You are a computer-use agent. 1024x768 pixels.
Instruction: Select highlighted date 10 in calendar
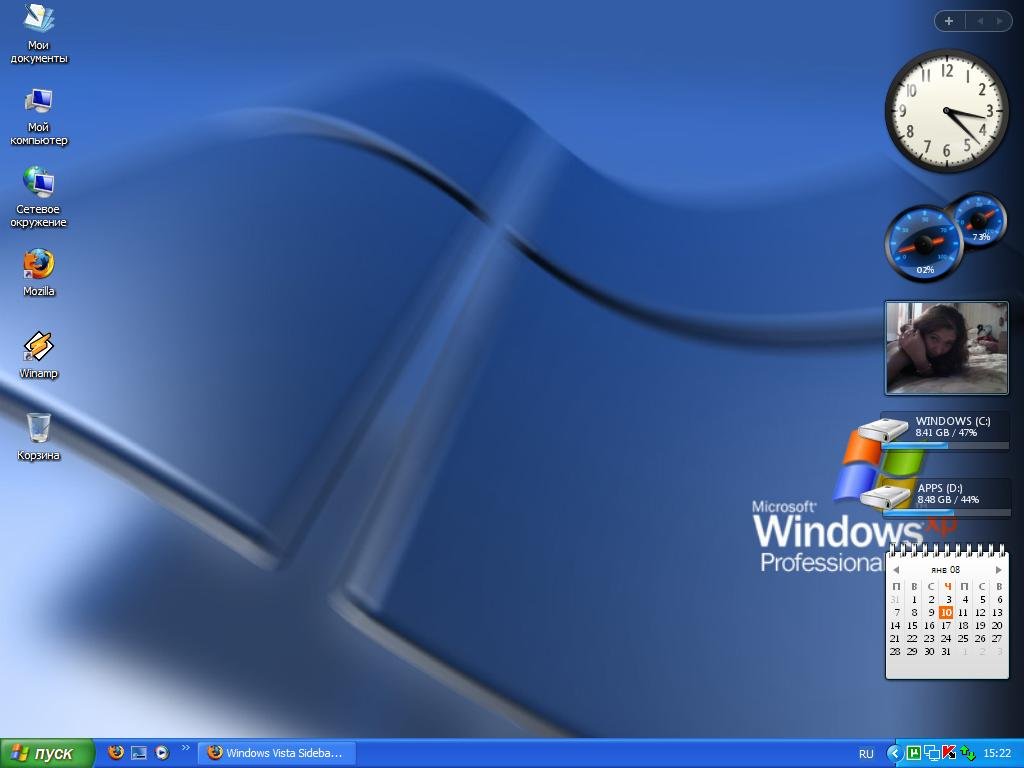[946, 613]
